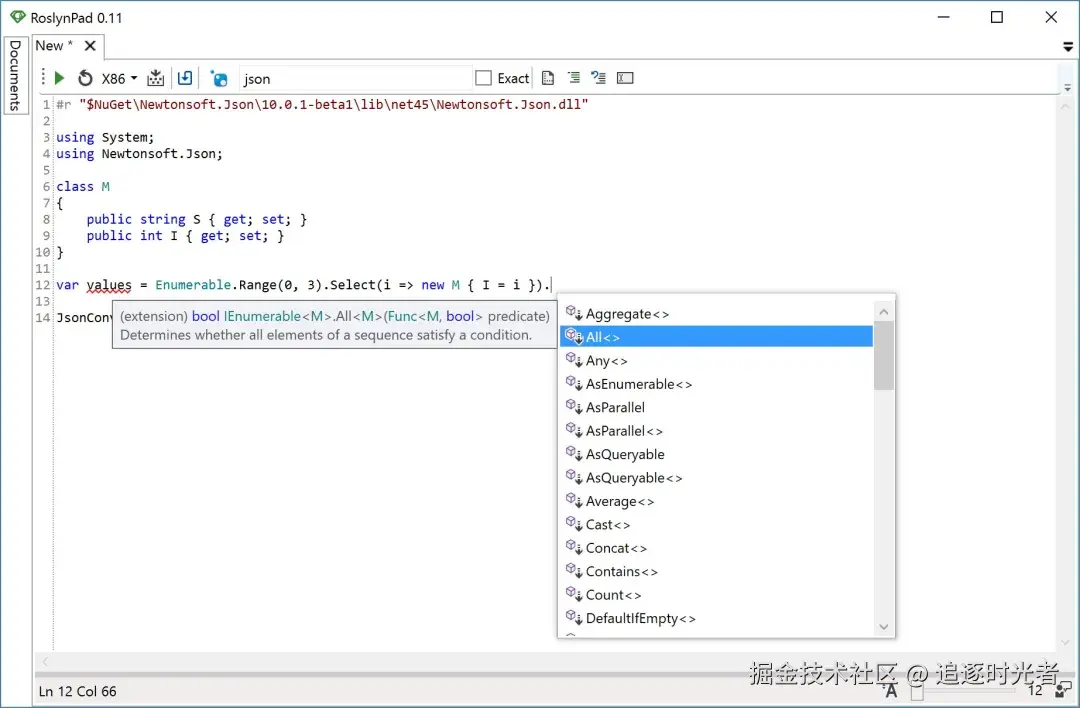Choose AsQueryable<> completion item
Viewport: 1080px width, 708px height.
point(716,477)
